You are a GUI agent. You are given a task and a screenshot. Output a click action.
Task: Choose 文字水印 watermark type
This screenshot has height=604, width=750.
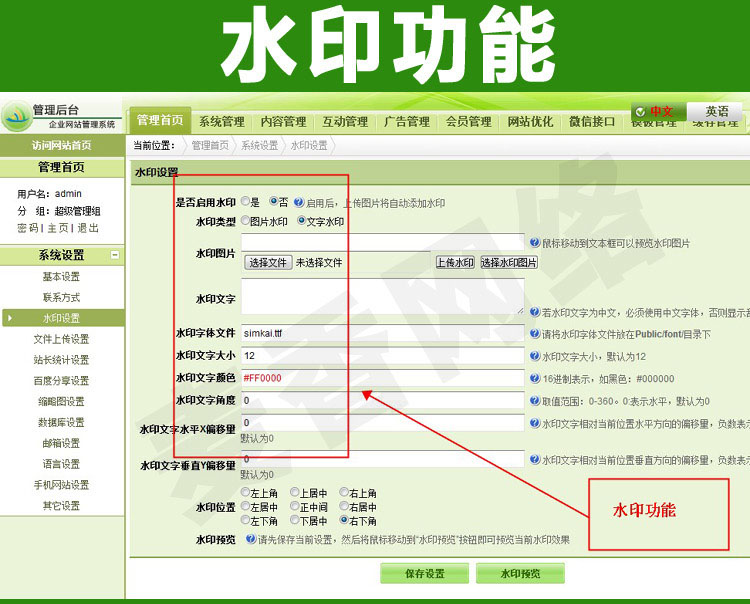(x=302, y=220)
